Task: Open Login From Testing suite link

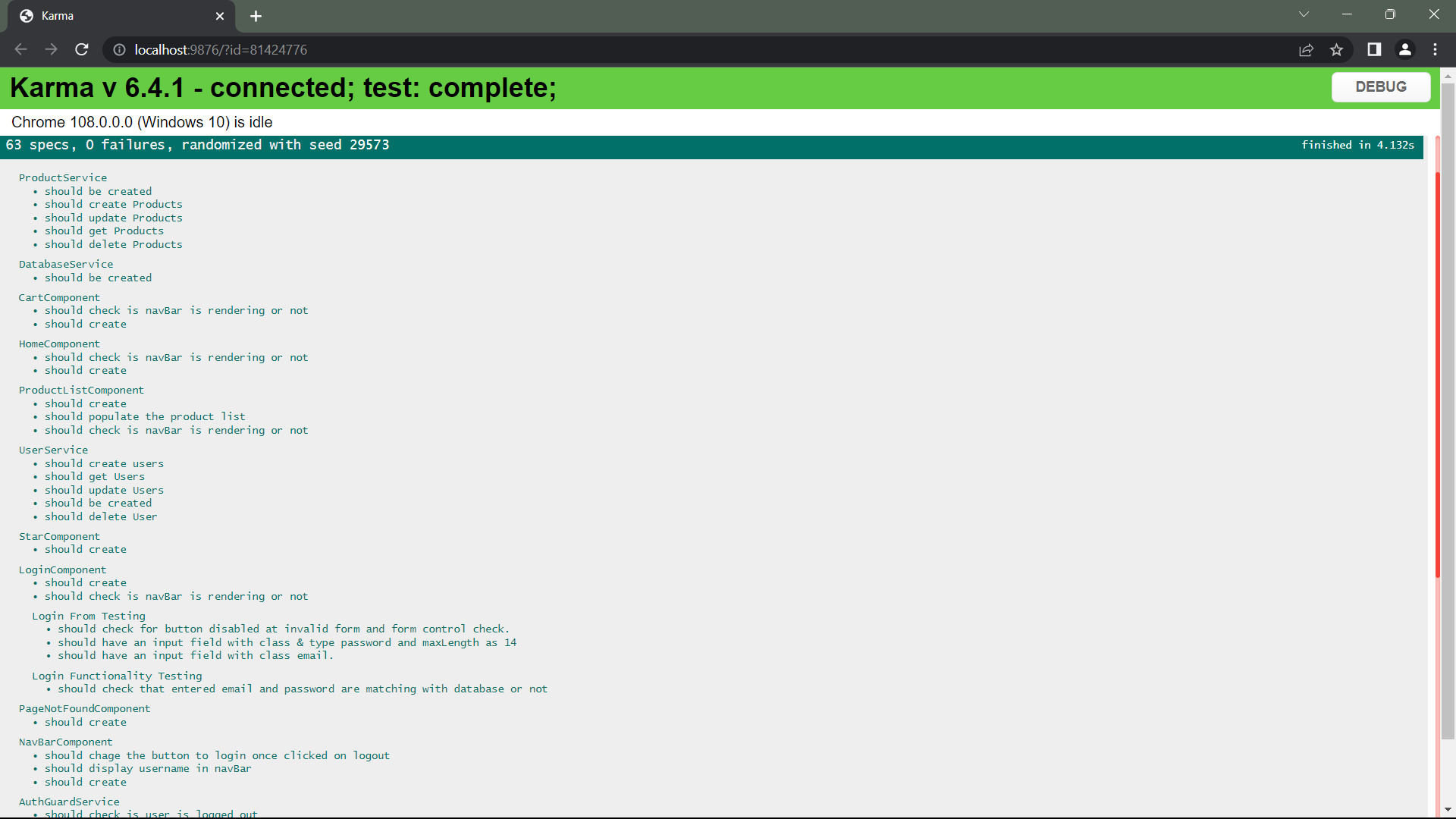Action: click(89, 616)
